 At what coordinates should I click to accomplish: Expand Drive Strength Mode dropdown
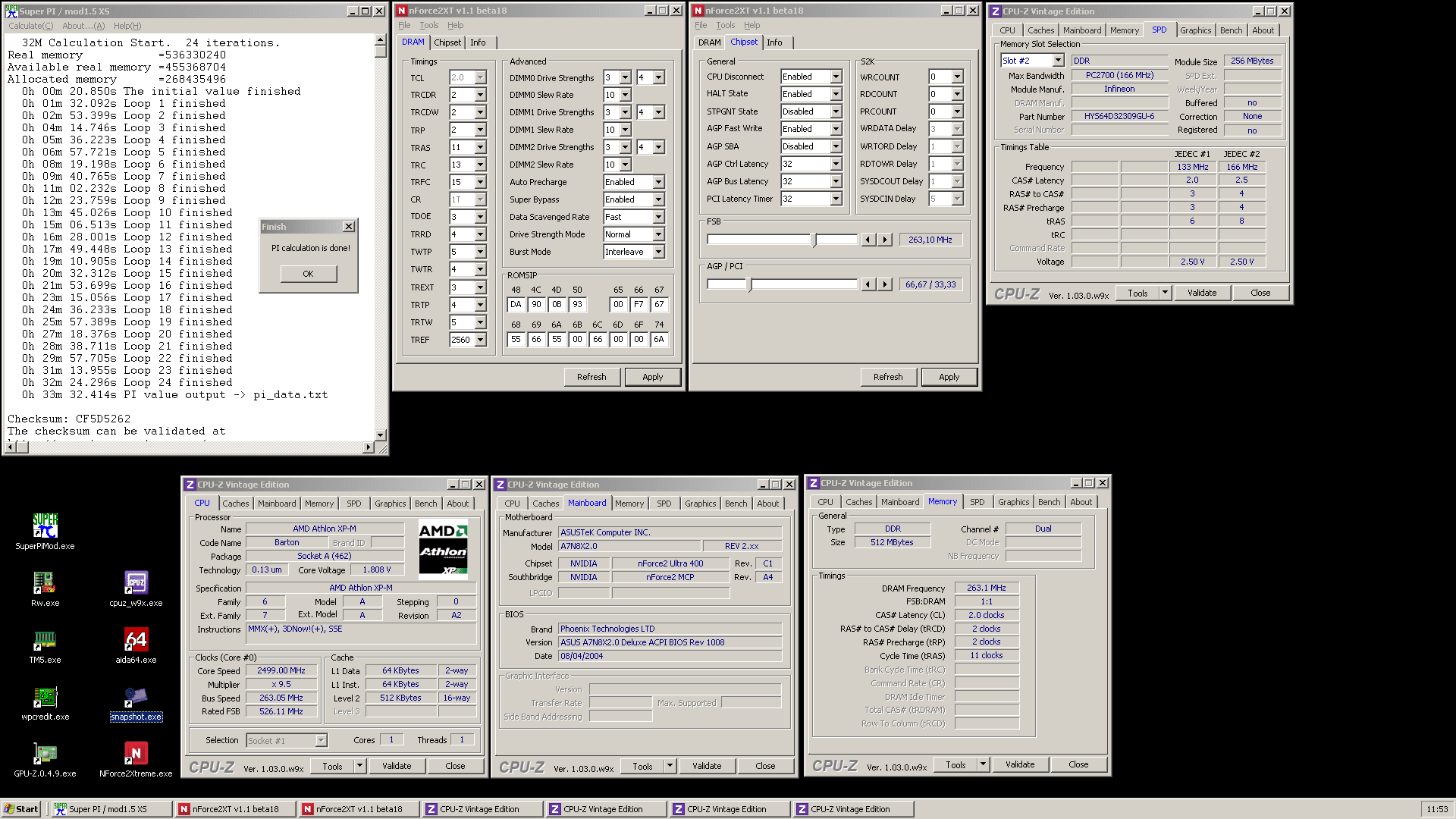pyautogui.click(x=658, y=234)
